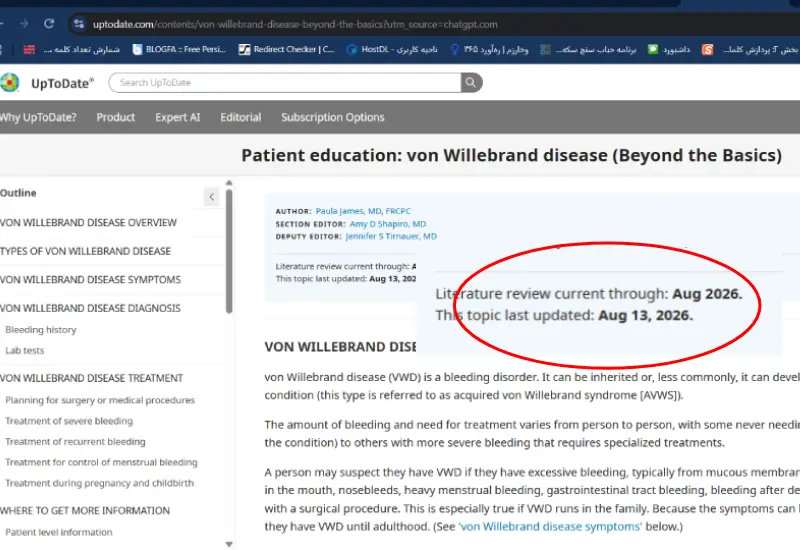Select Lab tests outline entry

[24, 351]
